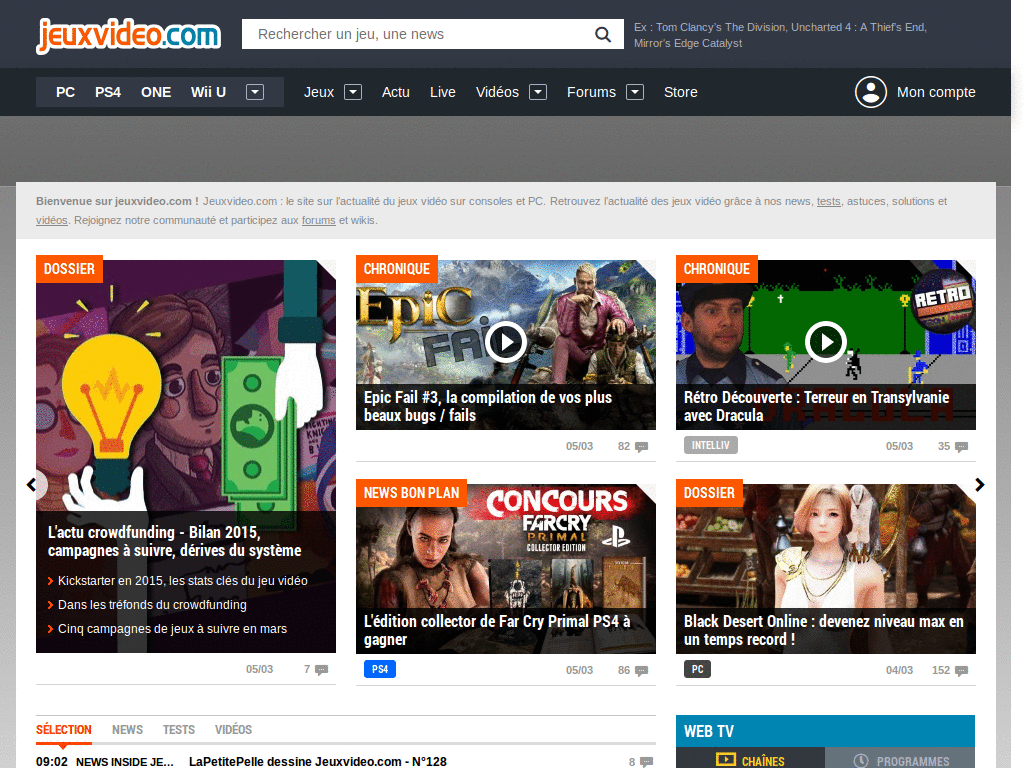Screen dimensions: 1024x768
Task: Expand the Vidéos dropdown arrow
Action: [x=537, y=92]
